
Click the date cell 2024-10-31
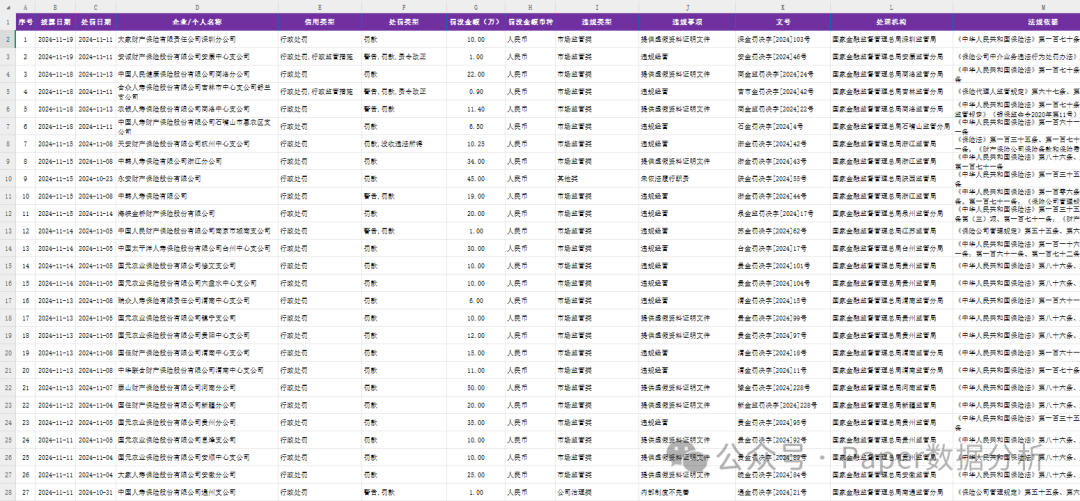point(96,492)
